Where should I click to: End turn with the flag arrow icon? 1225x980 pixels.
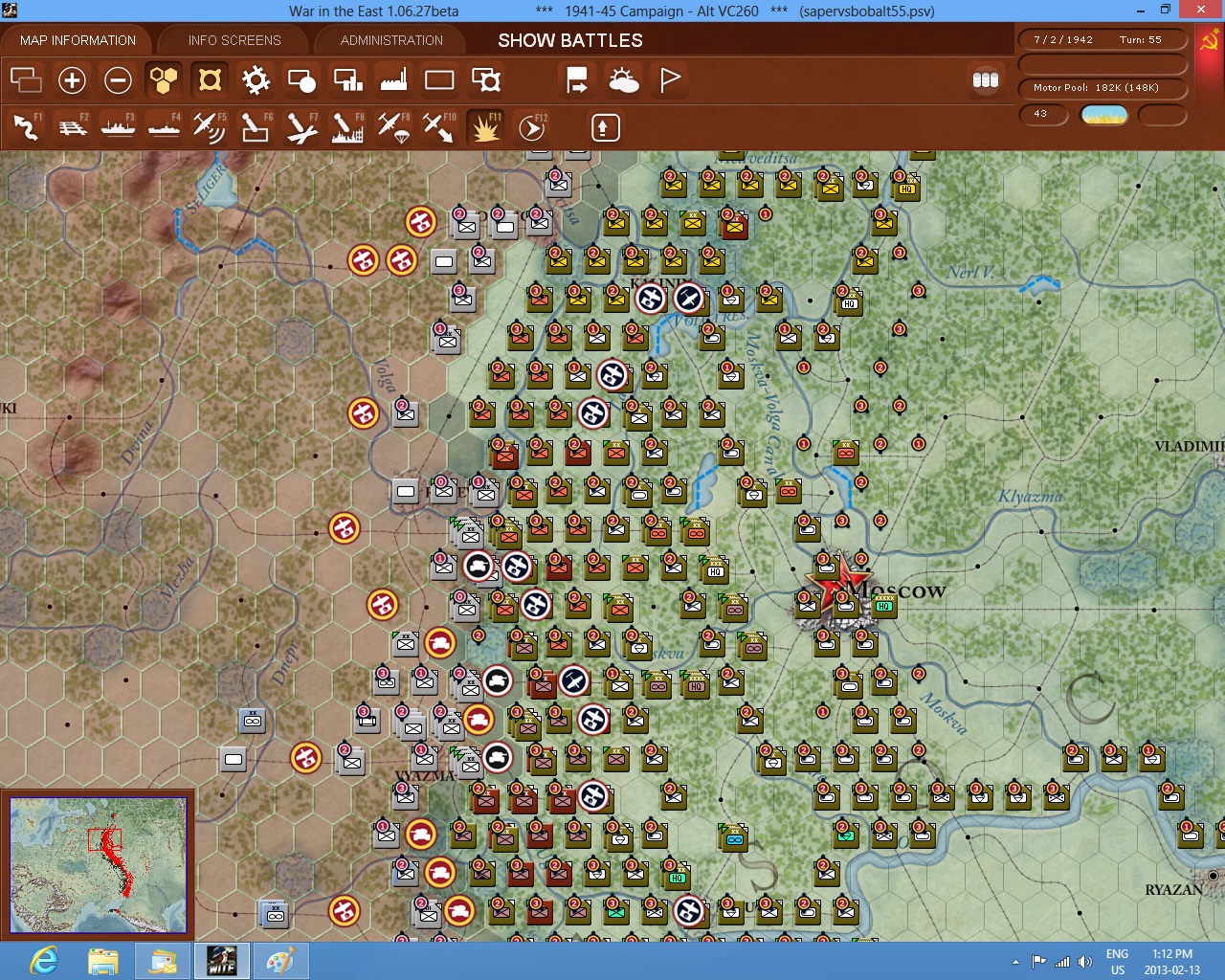click(x=577, y=80)
